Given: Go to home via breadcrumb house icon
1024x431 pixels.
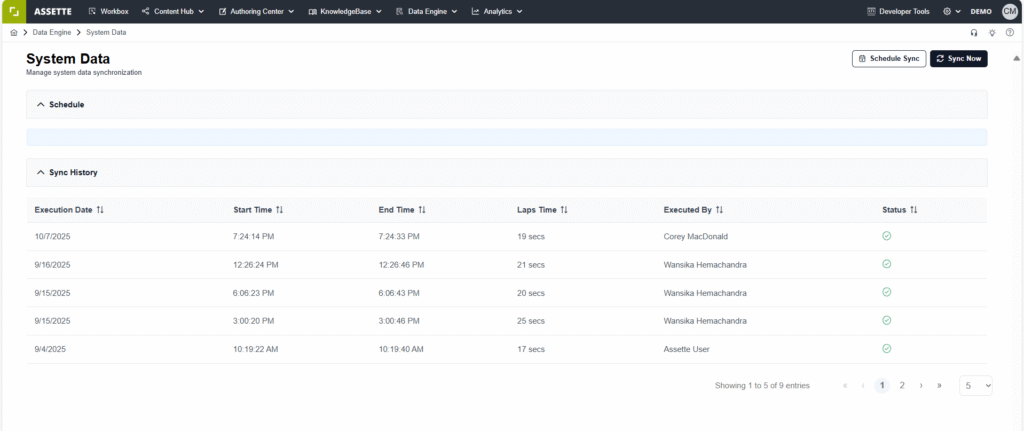Looking at the screenshot, I should coord(13,33).
